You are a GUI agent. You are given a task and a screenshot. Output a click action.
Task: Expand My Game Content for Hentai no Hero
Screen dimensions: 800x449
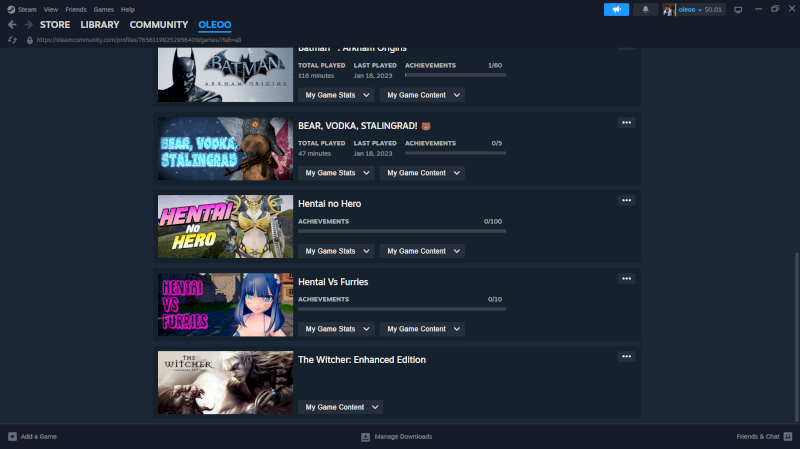(x=422, y=251)
